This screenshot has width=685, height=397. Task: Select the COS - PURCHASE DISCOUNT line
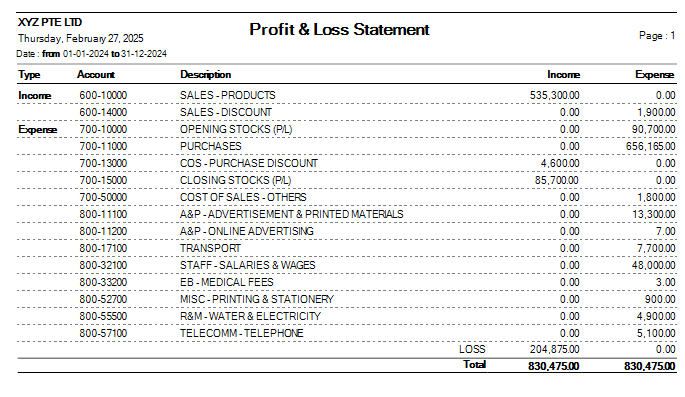347,163
